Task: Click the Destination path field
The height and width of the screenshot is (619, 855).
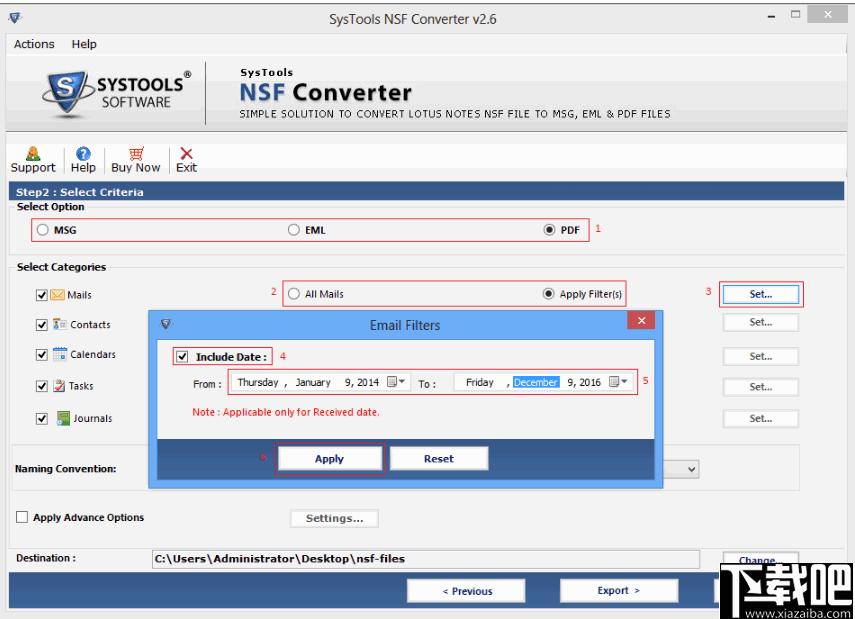Action: pos(426,559)
